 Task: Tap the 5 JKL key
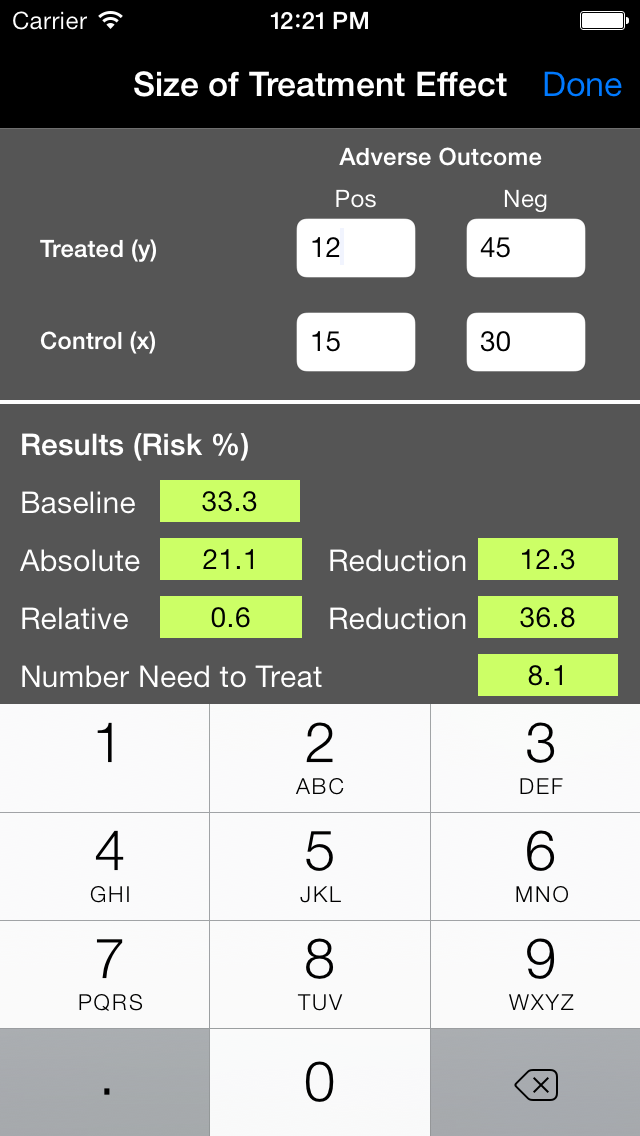320,866
